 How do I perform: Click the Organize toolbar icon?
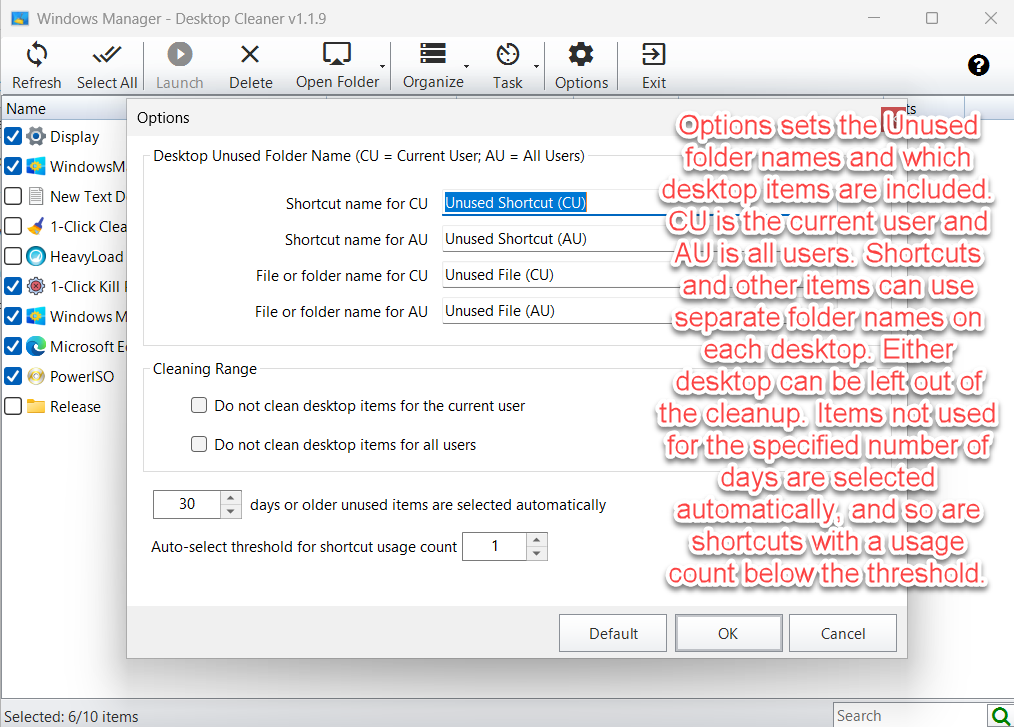(433, 54)
